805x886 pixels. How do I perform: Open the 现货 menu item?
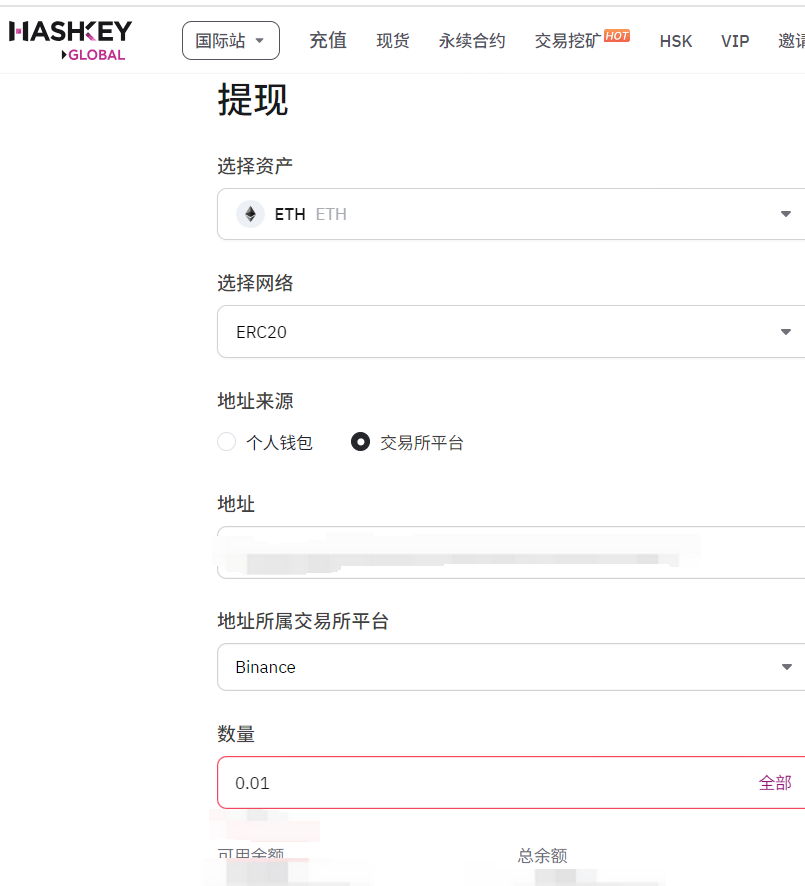tap(392, 41)
